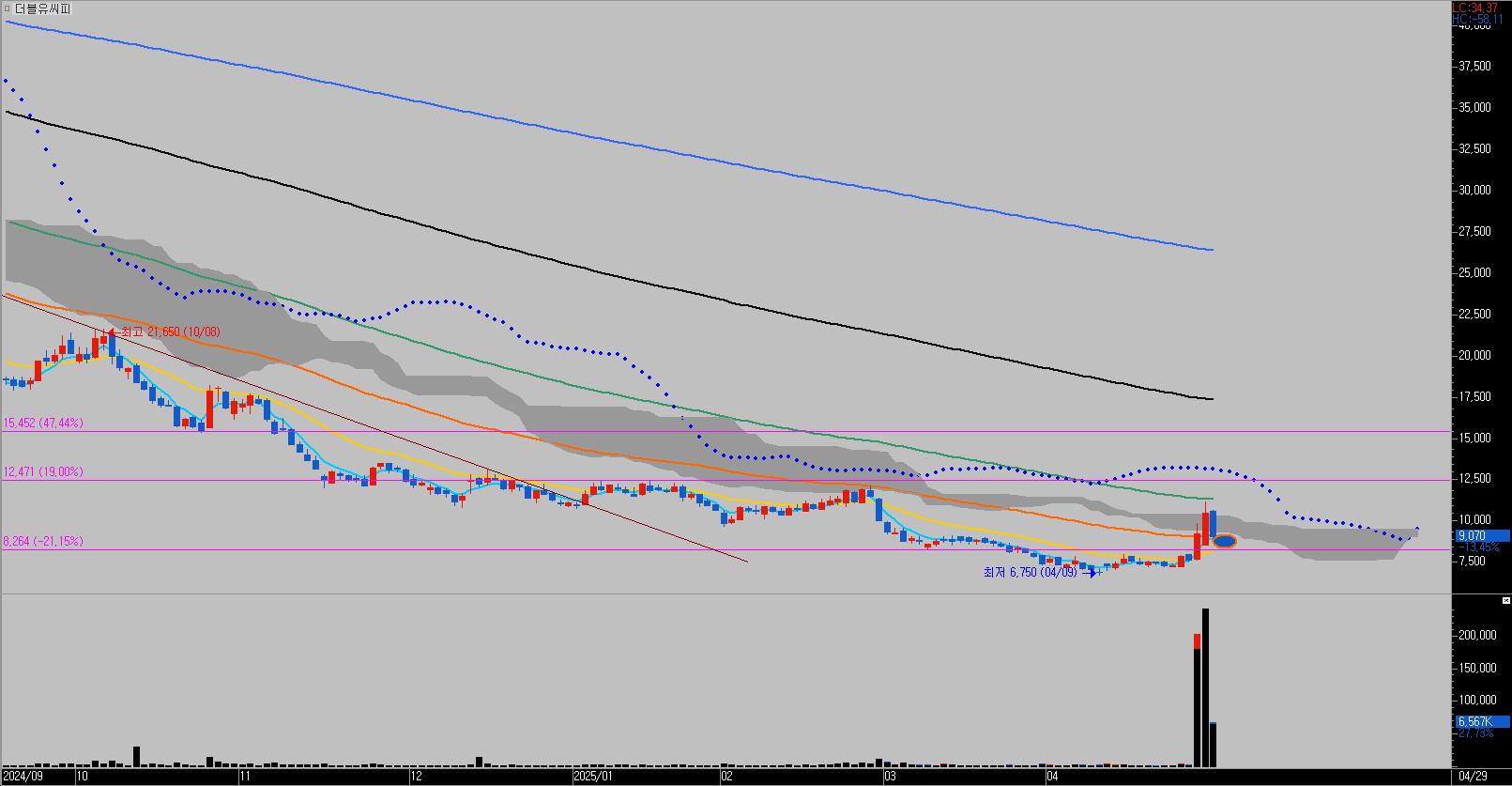
Task: Click the 8,264 (-21.15%) level label
Action: coord(43,542)
